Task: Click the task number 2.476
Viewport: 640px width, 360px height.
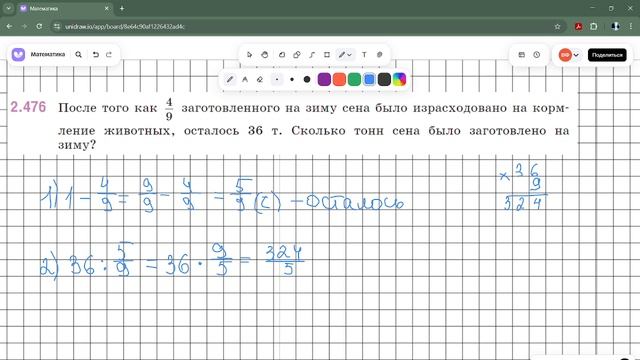Action: click(x=28, y=107)
